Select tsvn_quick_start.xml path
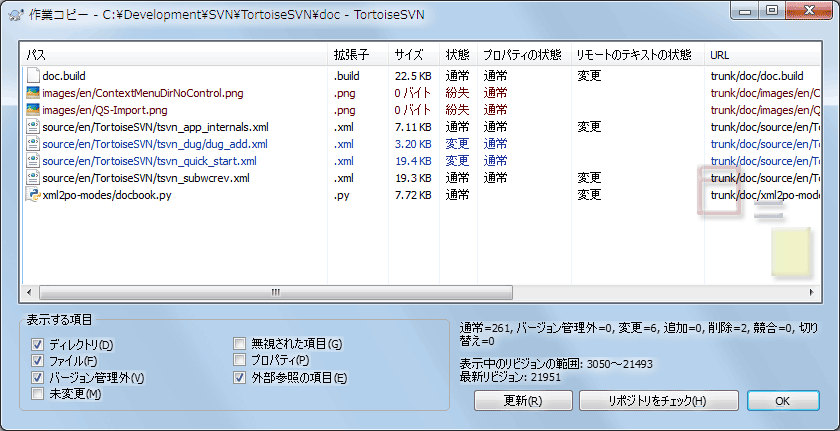The image size is (840, 431). coord(149,161)
